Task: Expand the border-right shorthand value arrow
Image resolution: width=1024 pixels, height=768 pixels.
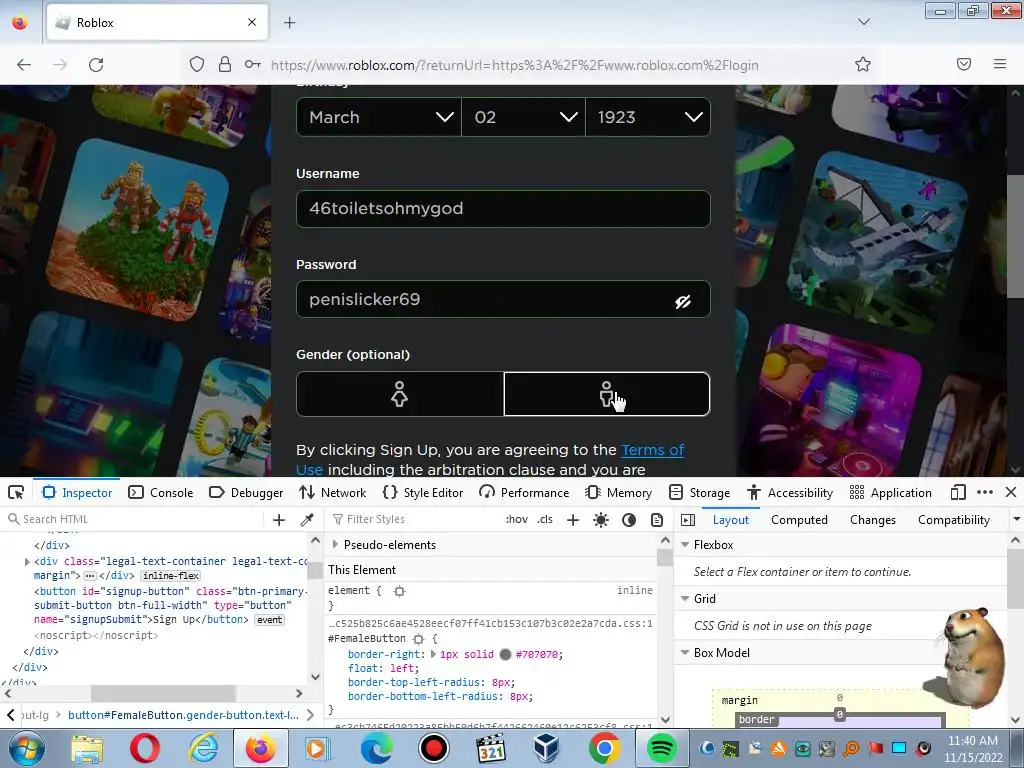Action: coord(433,654)
